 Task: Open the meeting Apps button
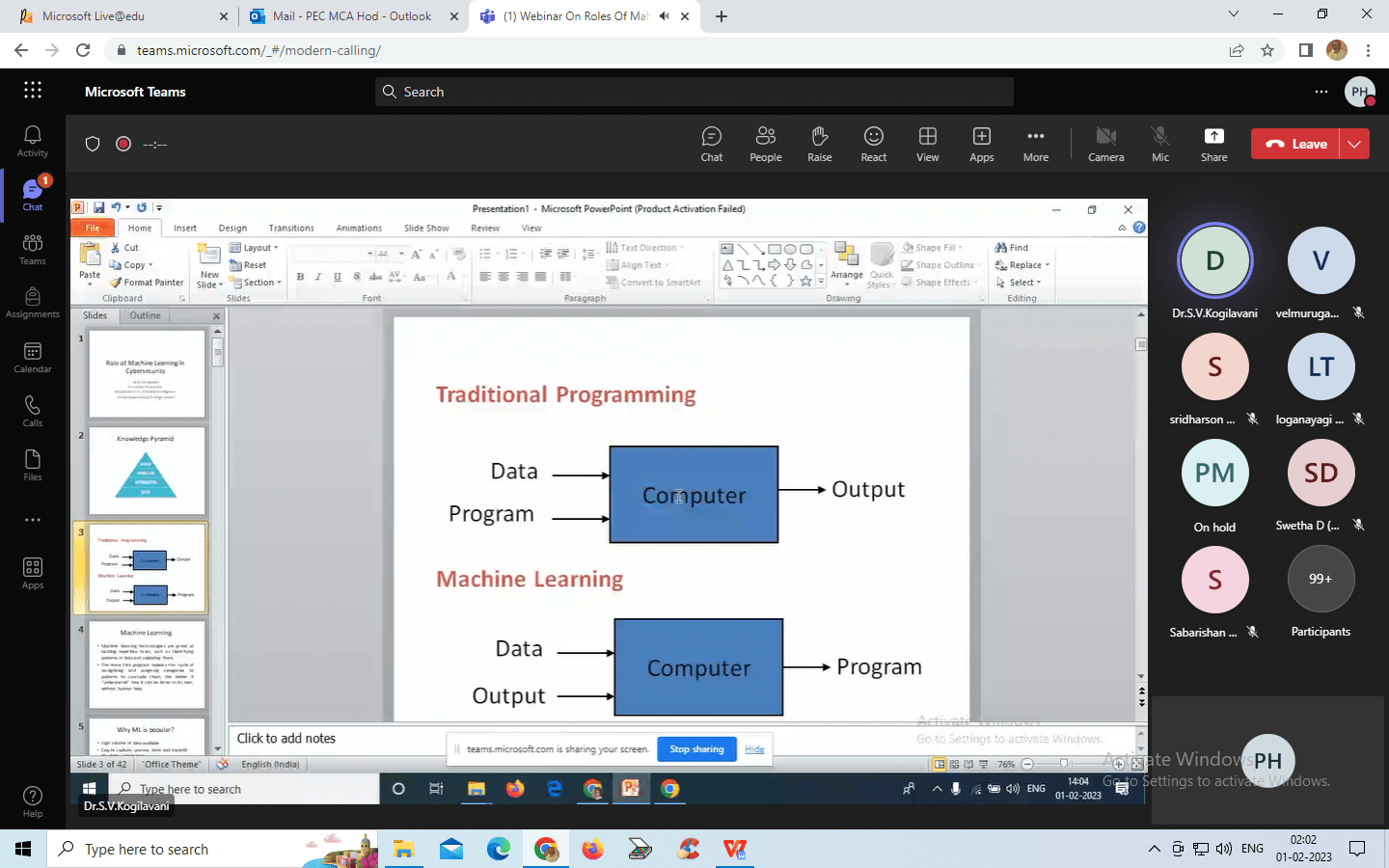[982, 144]
